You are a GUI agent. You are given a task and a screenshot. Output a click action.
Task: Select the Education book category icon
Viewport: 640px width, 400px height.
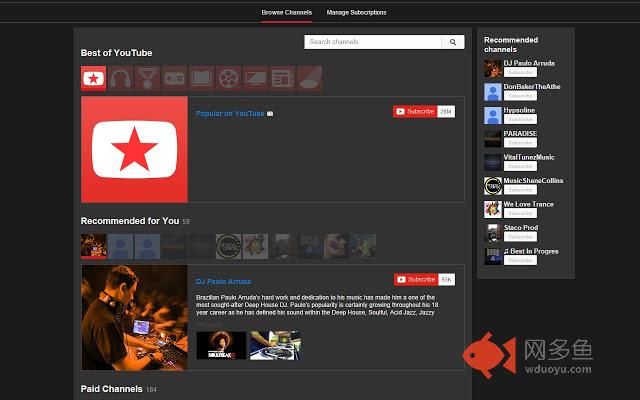click(x=201, y=78)
